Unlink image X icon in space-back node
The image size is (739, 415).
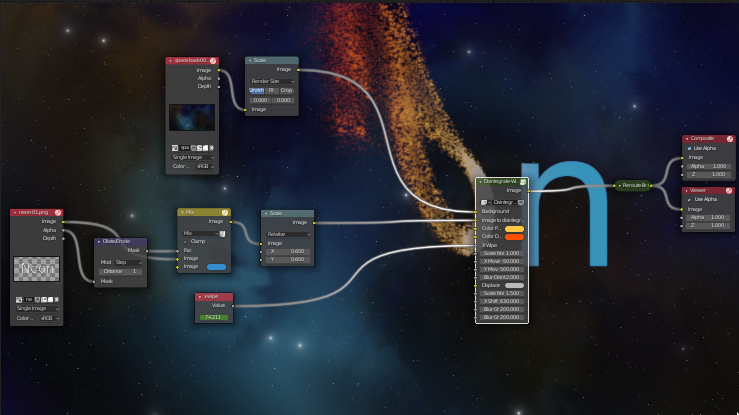[x=211, y=148]
